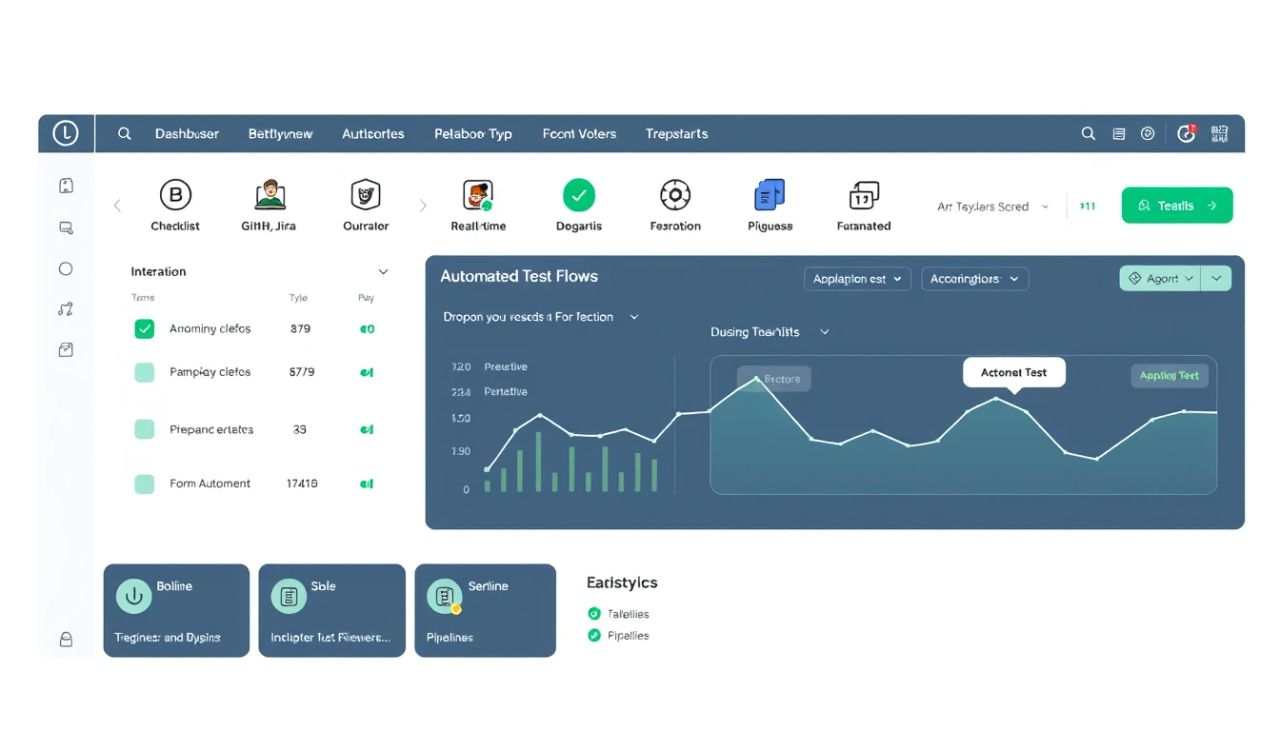Image resolution: width=1280 pixels, height=731 pixels.
Task: Enable the Pampiay clefos checkbox
Action: point(143,371)
